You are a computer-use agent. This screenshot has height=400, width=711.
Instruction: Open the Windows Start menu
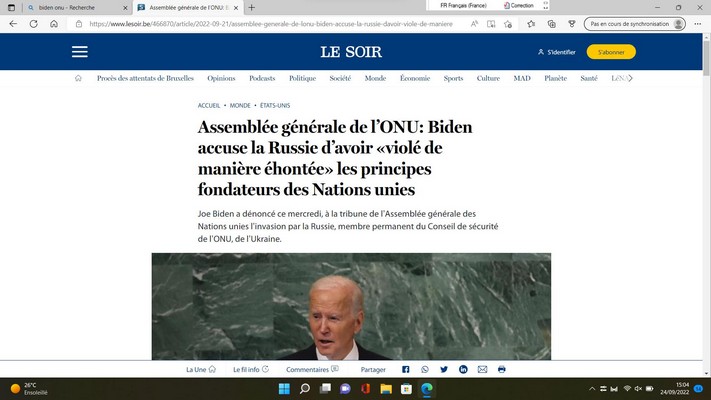(x=284, y=389)
